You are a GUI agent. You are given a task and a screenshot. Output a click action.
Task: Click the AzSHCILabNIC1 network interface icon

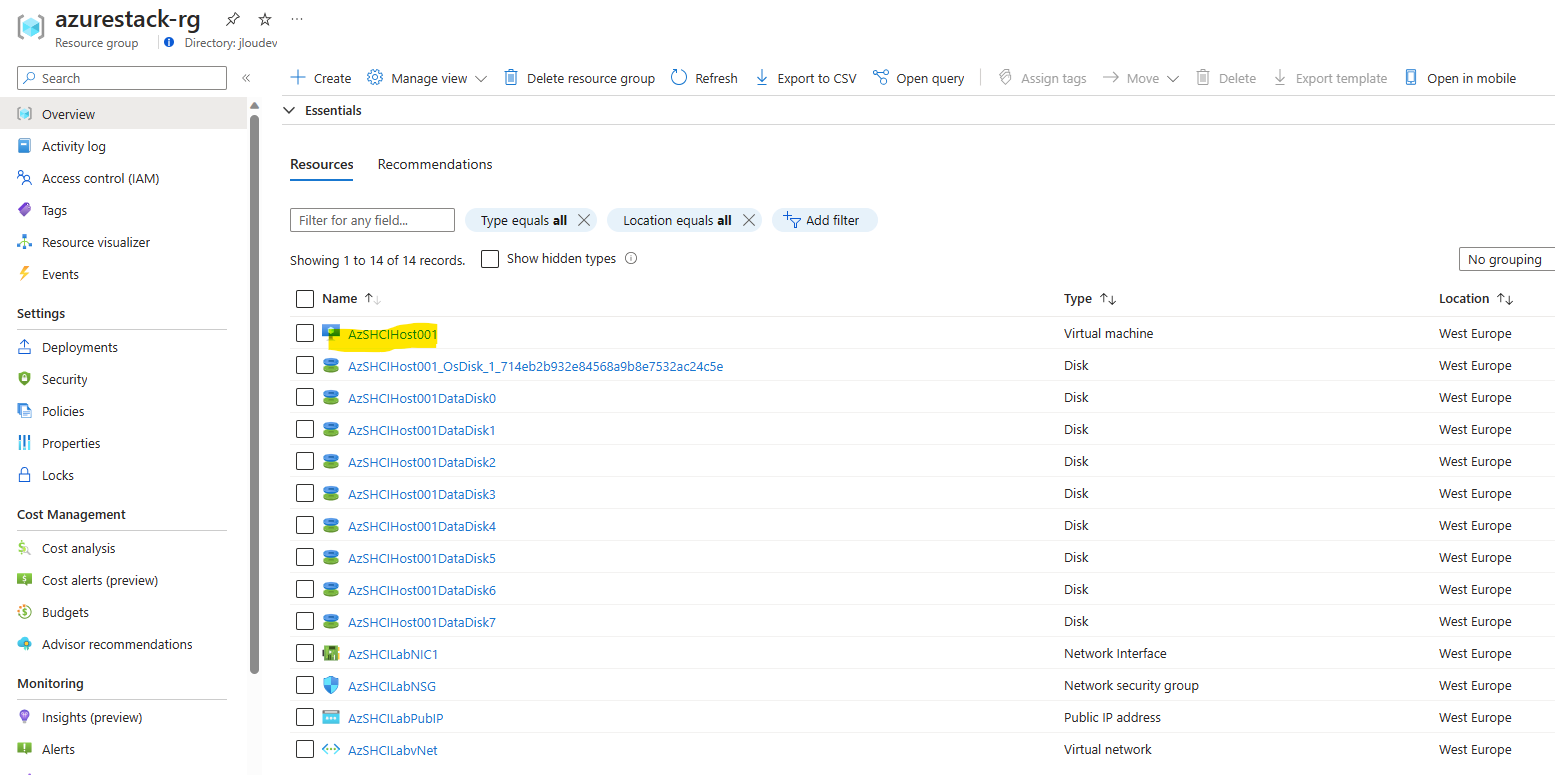pyautogui.click(x=331, y=653)
